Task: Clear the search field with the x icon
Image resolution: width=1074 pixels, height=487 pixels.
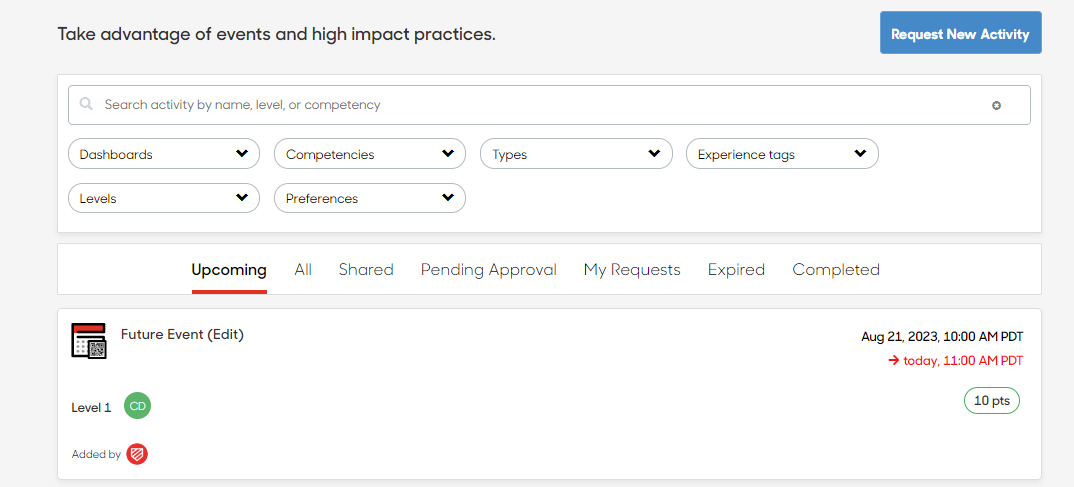Action: (997, 105)
